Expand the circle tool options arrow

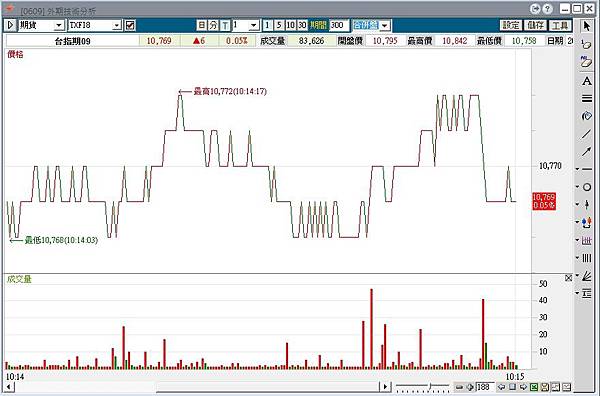[x=577, y=187]
